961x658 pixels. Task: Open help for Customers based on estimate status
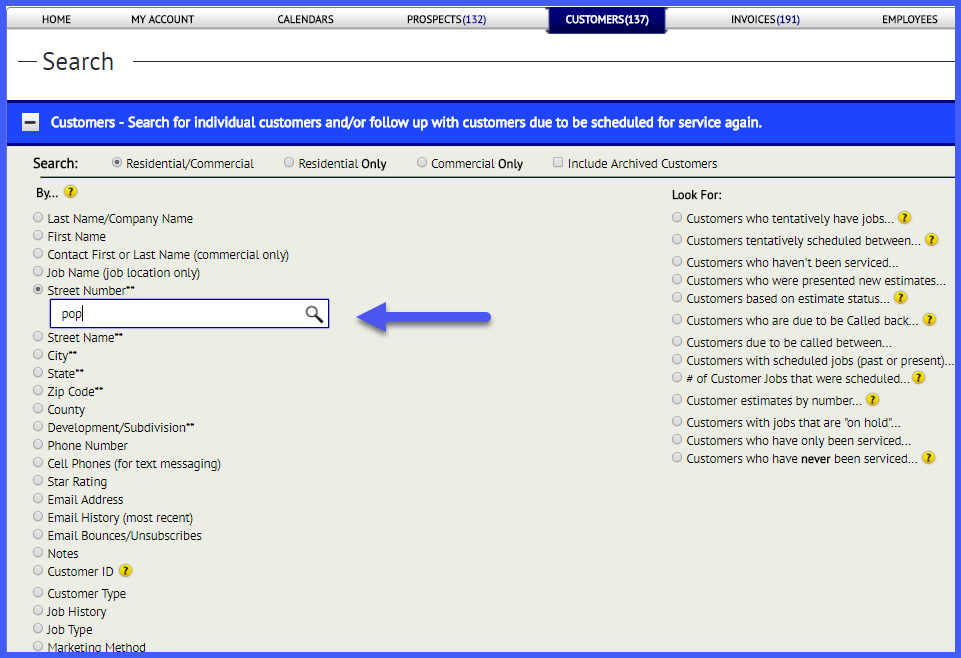point(900,298)
